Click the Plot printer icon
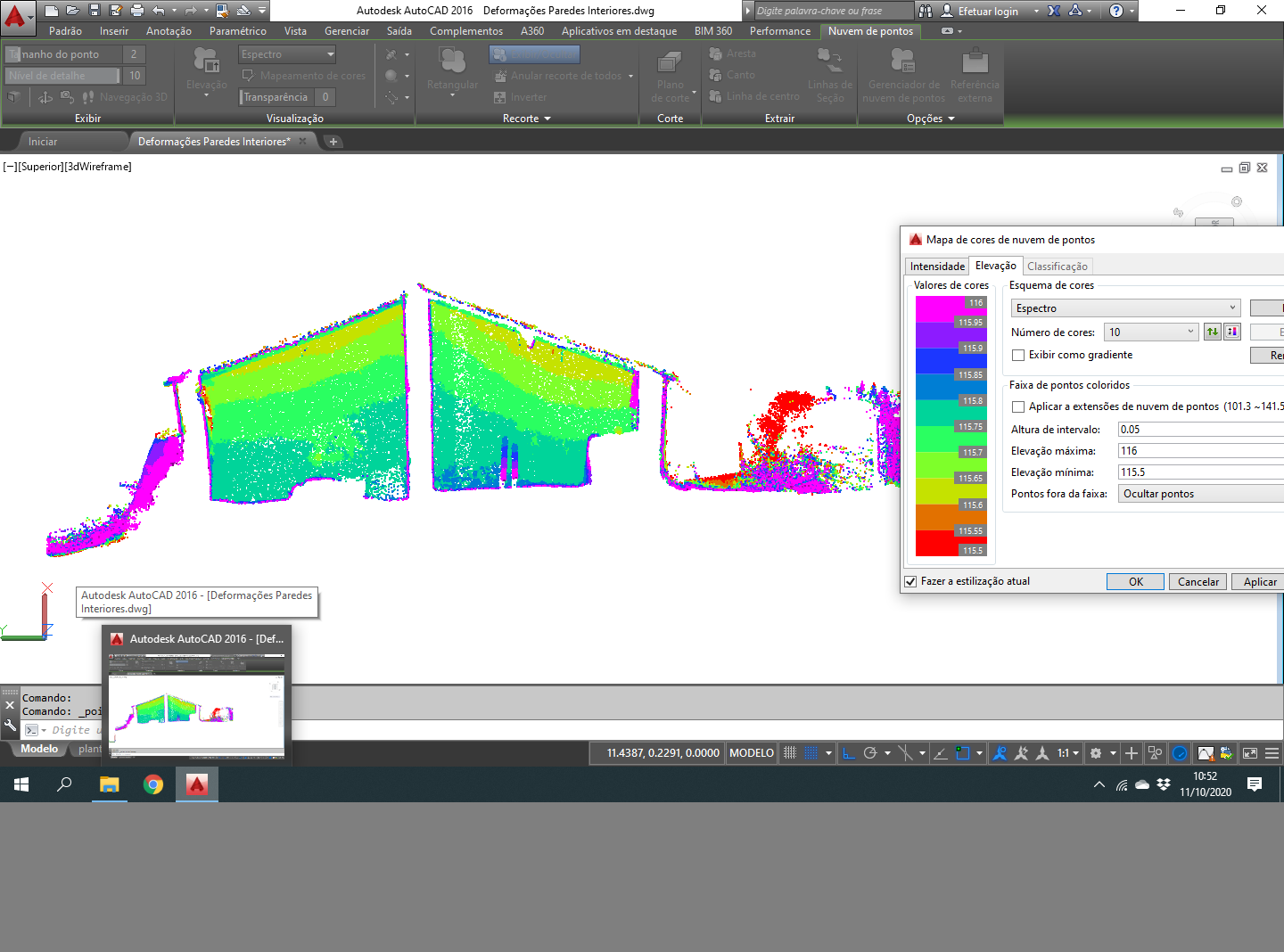1284x952 pixels. click(x=137, y=11)
